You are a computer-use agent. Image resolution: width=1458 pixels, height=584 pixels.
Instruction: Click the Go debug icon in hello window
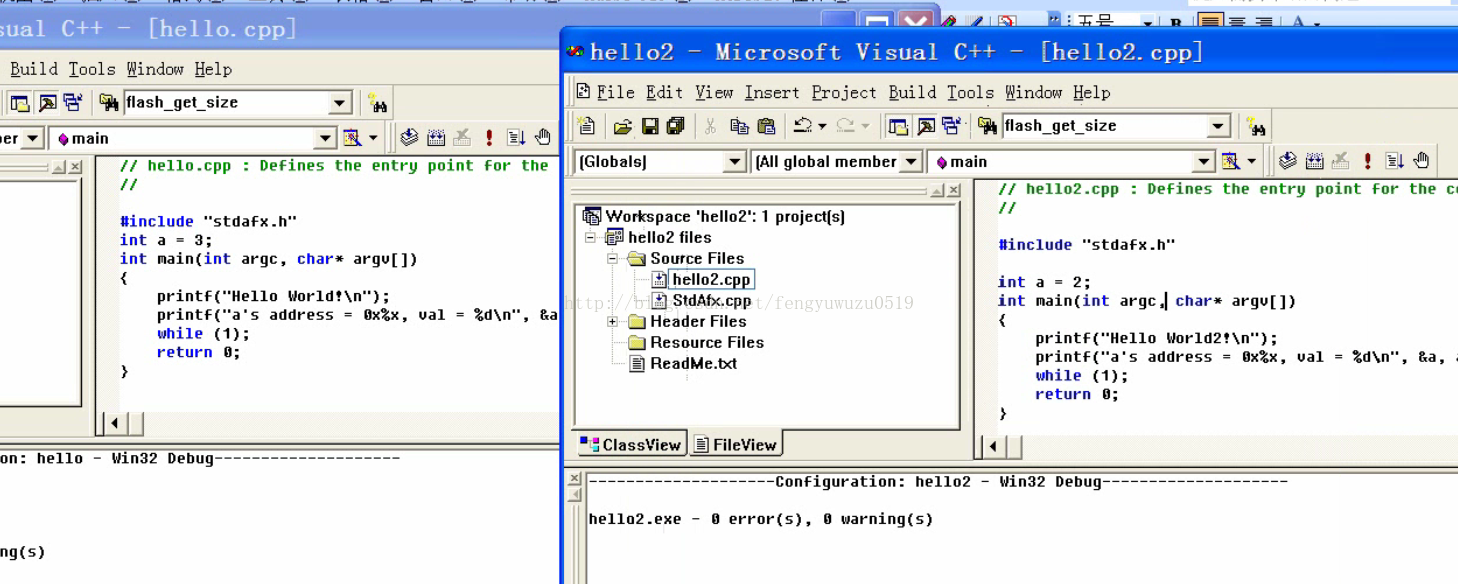[515, 138]
